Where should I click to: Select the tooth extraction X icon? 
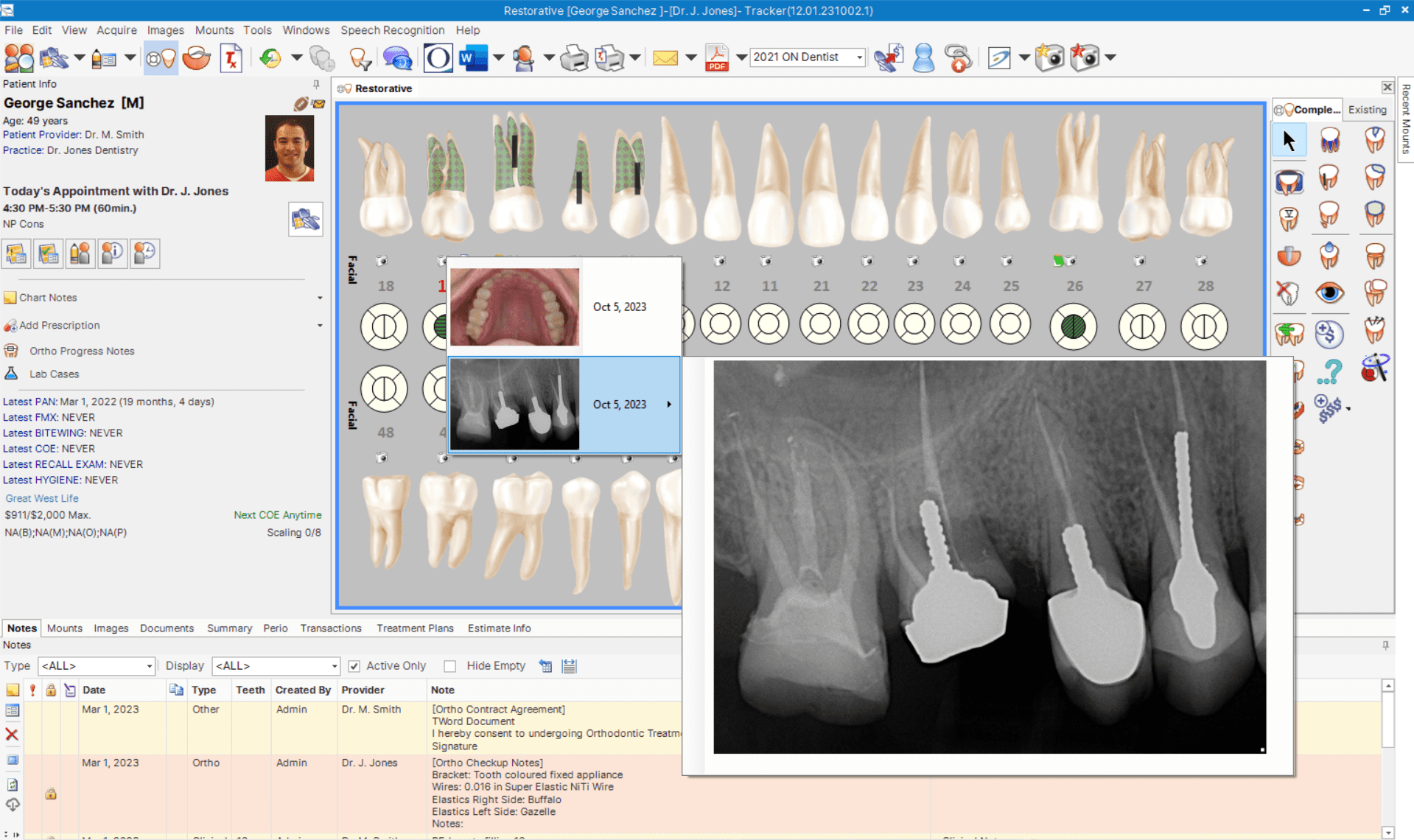coord(1288,293)
